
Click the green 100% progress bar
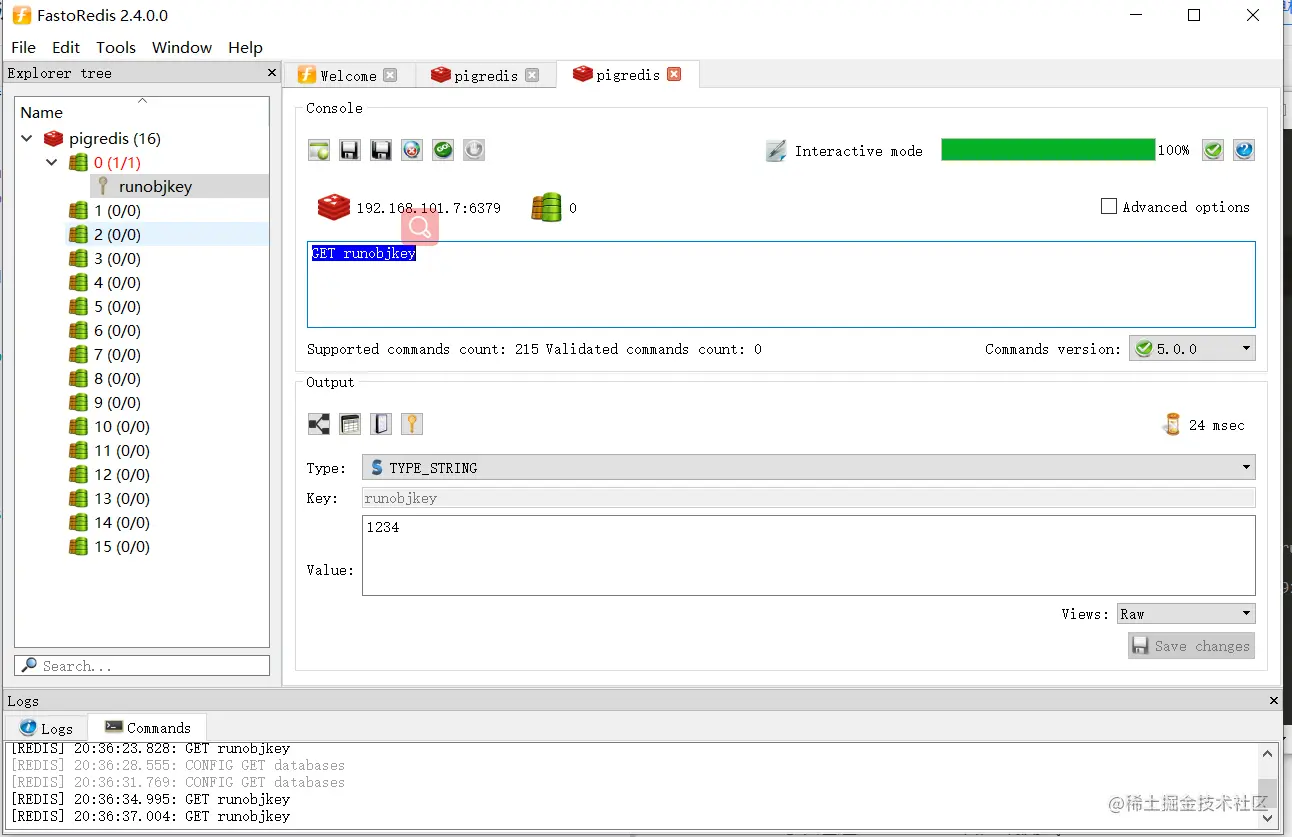(1048, 150)
